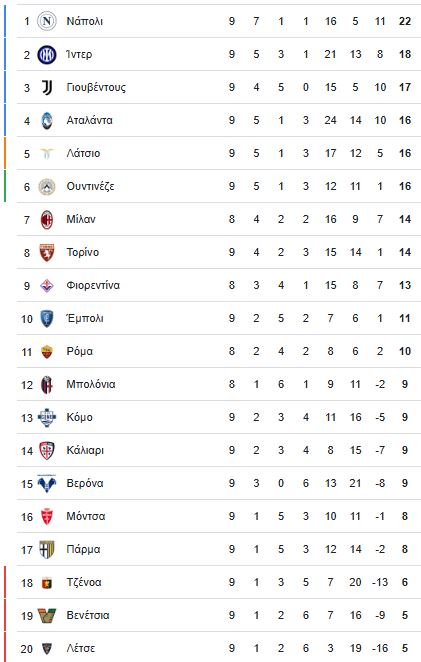Click the Milan club crest icon
The height and width of the screenshot is (662, 421).
coord(47,220)
